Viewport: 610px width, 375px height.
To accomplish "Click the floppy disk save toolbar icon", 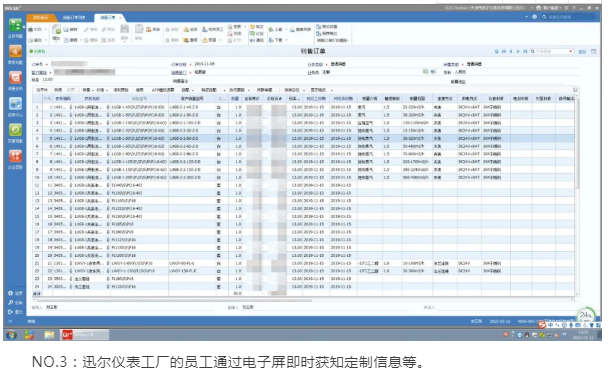I will [x=124, y=29].
